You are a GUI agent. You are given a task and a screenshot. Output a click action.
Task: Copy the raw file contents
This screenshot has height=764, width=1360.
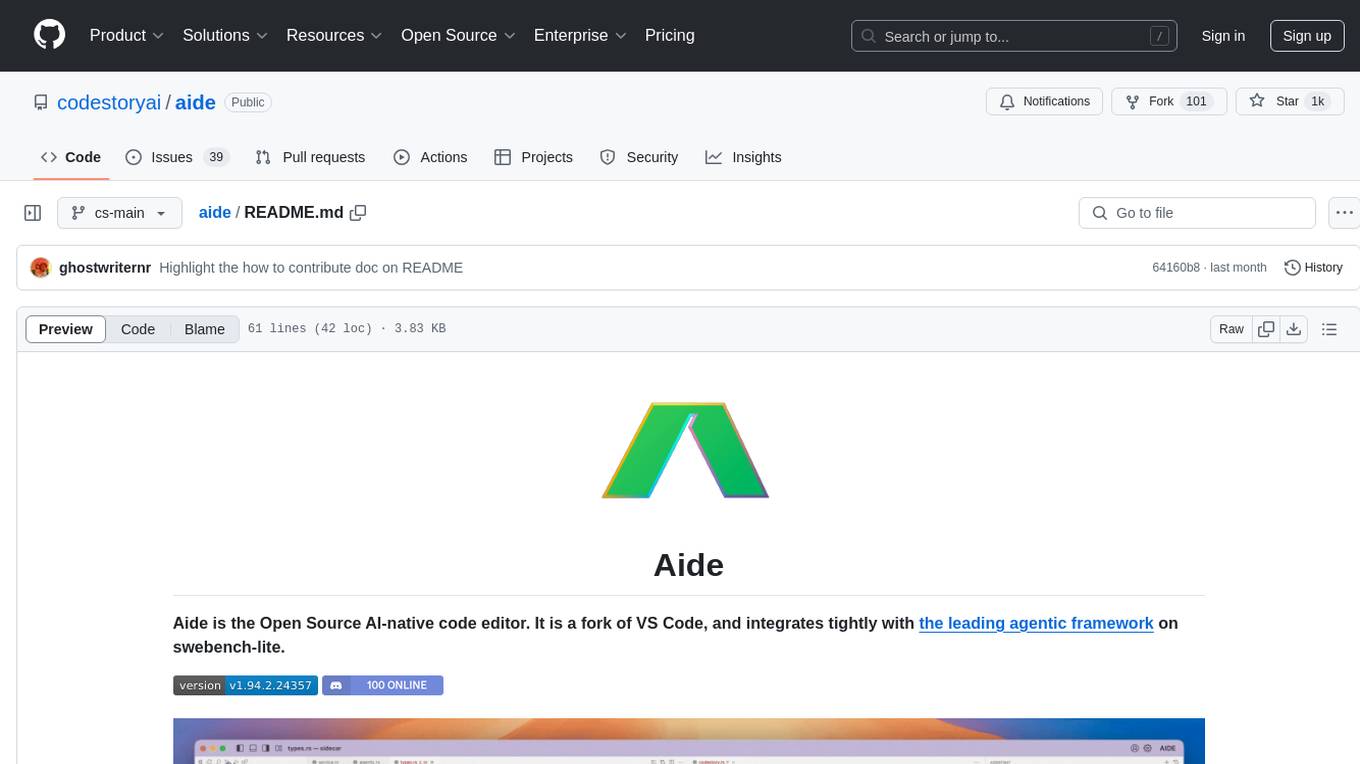pyautogui.click(x=1266, y=329)
